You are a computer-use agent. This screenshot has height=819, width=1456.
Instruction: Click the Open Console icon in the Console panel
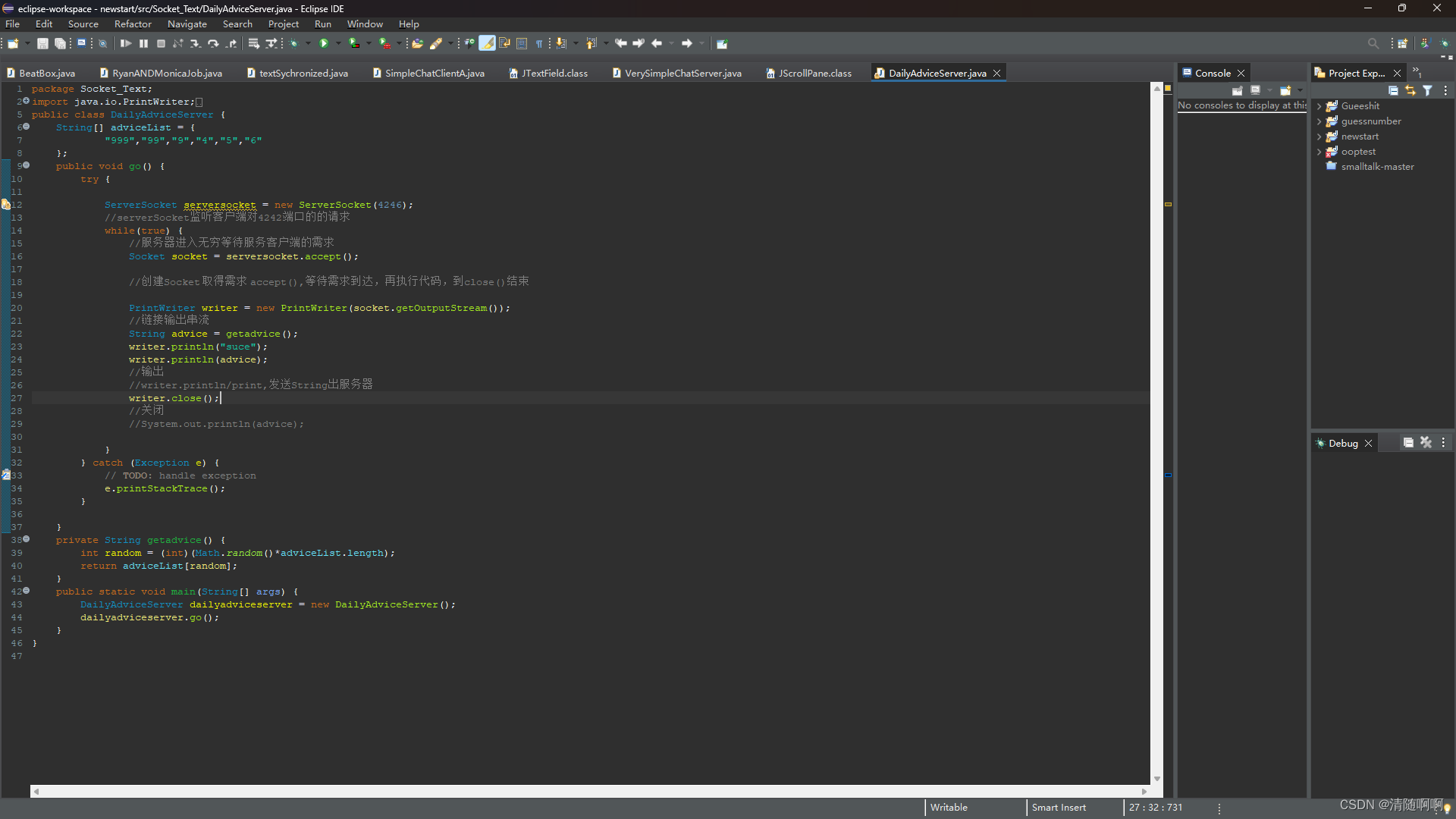pos(1285,90)
